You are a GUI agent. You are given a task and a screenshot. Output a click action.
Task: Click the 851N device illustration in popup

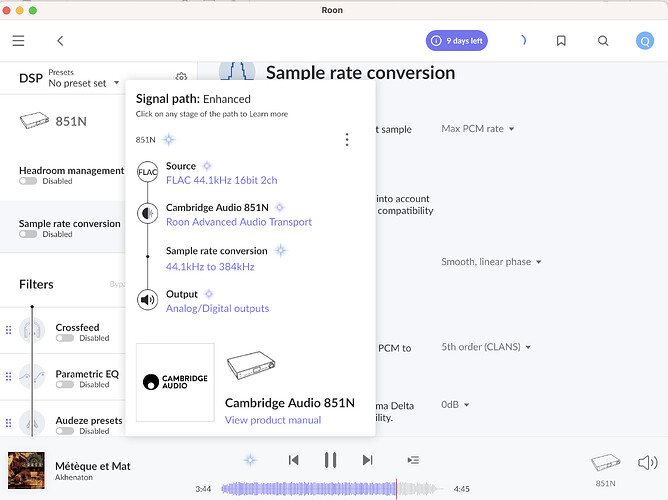(x=250, y=365)
